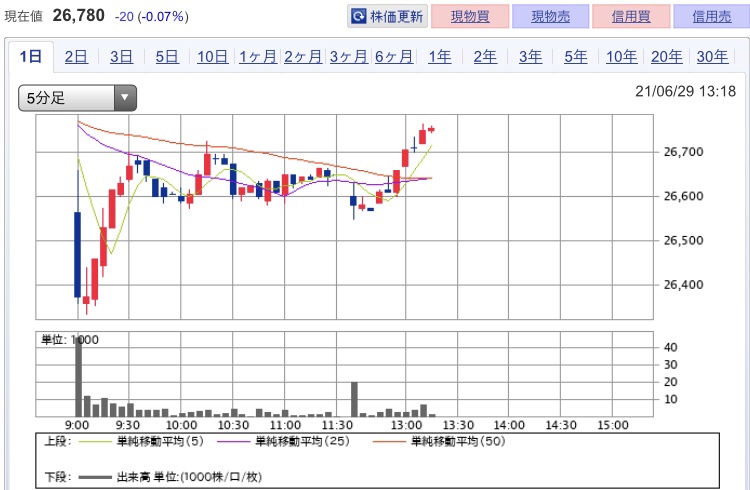750x490 pixels.
Task: Switch to the 10日 chart period
Action: click(x=212, y=56)
